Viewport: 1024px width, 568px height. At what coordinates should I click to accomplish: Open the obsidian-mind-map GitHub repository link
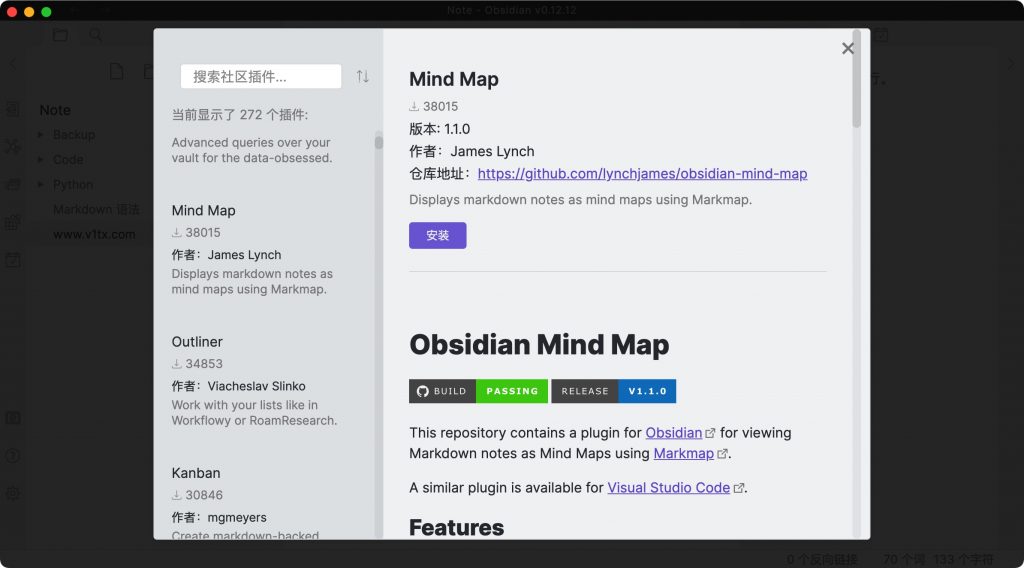tap(642, 174)
